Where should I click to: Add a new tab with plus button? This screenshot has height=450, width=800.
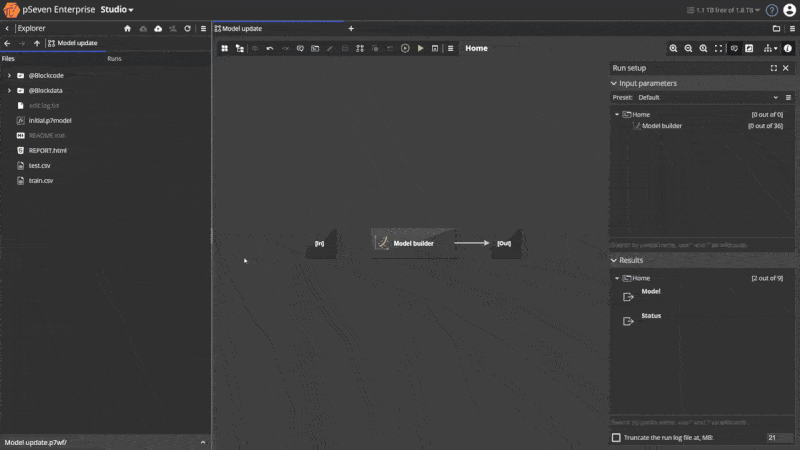351,29
